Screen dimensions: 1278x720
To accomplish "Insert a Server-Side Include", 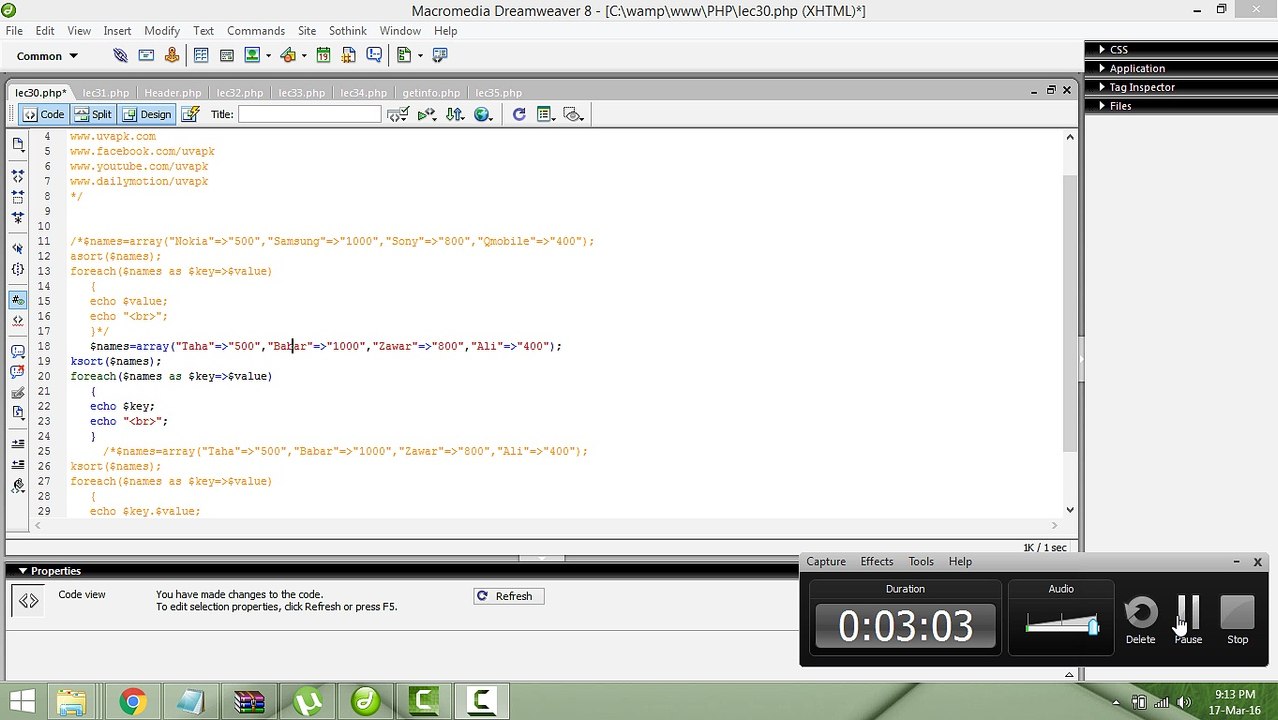I will 349,56.
